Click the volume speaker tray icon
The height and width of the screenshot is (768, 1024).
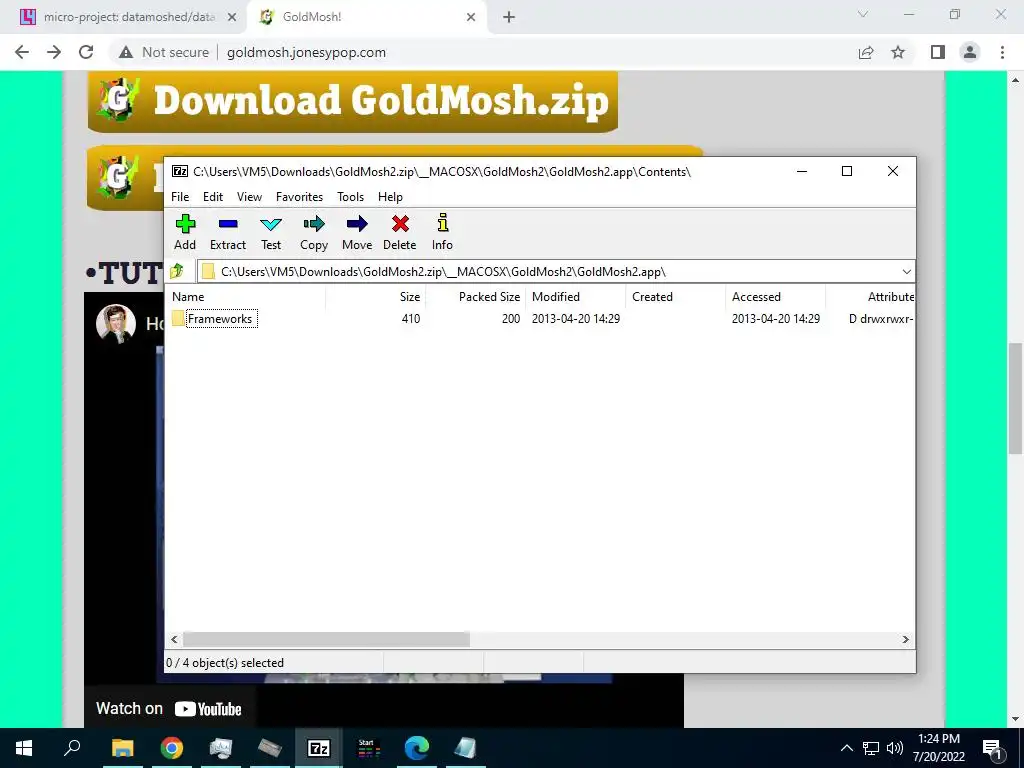tap(895, 748)
